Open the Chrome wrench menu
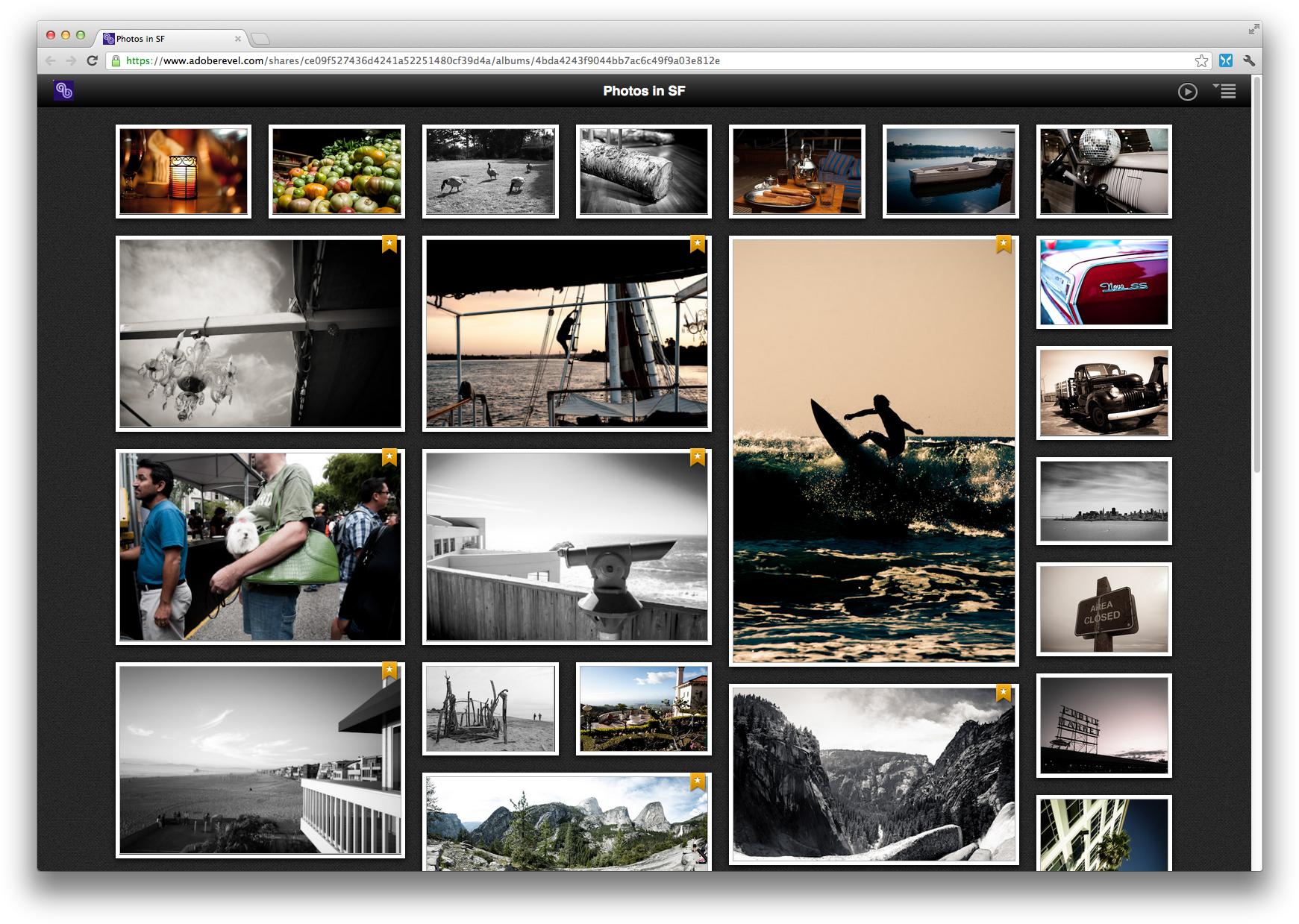The image size is (1299, 924). 1249,60
